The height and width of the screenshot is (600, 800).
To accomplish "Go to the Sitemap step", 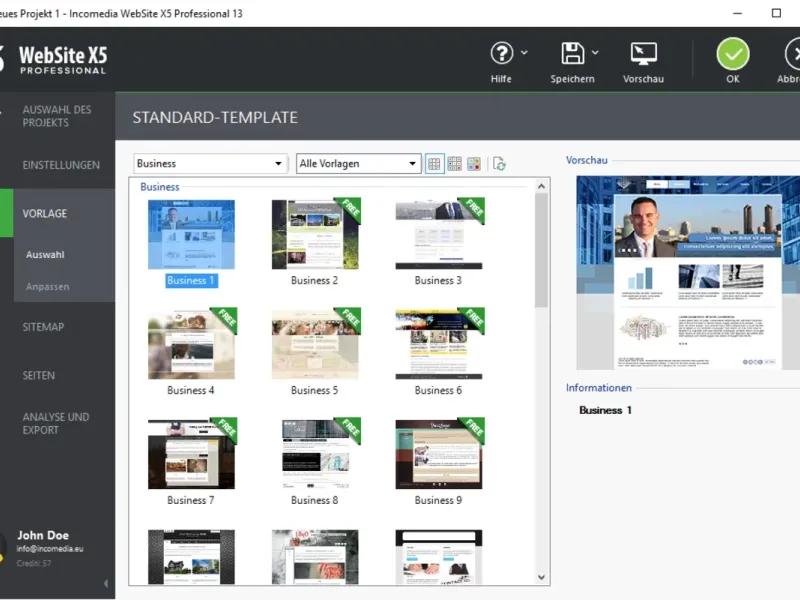I will pyautogui.click(x=43, y=327).
